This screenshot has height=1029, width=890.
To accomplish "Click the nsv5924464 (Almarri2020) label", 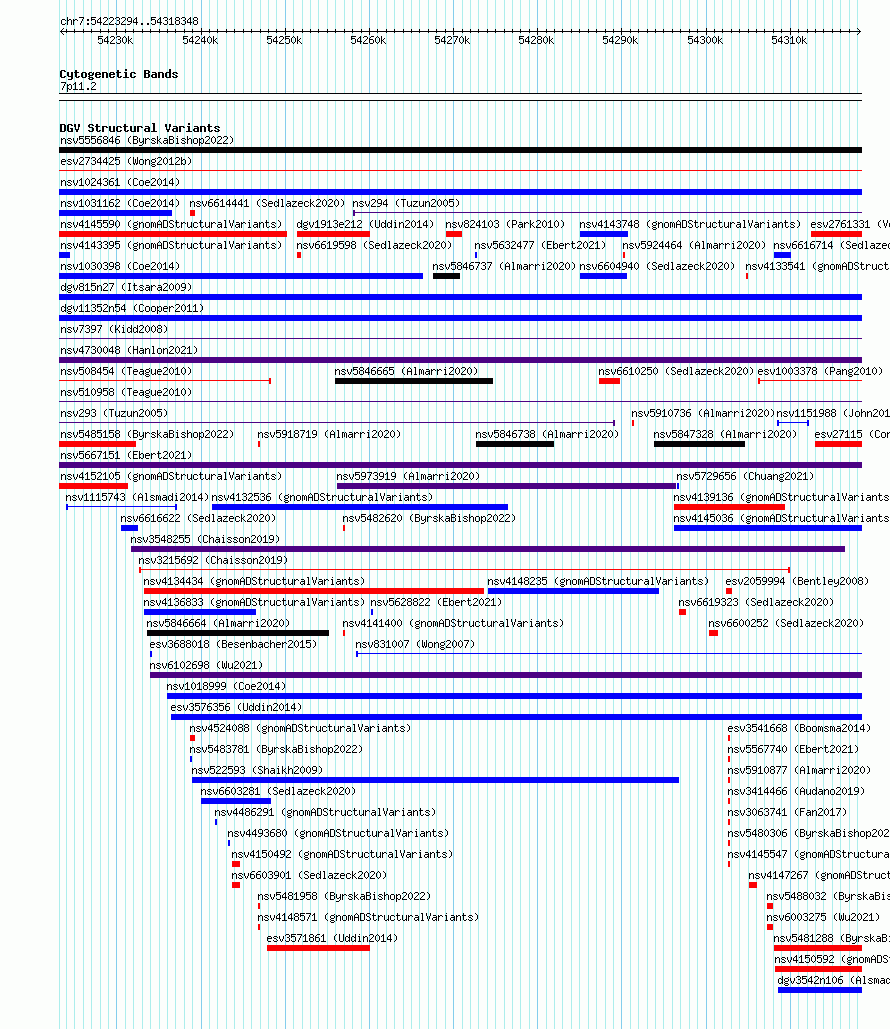I will [694, 245].
